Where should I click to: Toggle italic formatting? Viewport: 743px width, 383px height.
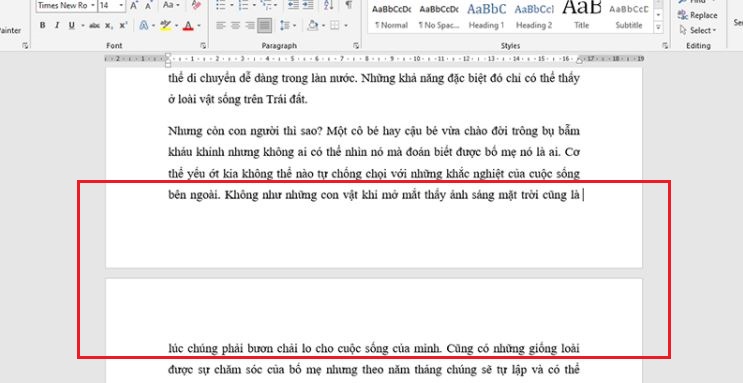tap(57, 25)
